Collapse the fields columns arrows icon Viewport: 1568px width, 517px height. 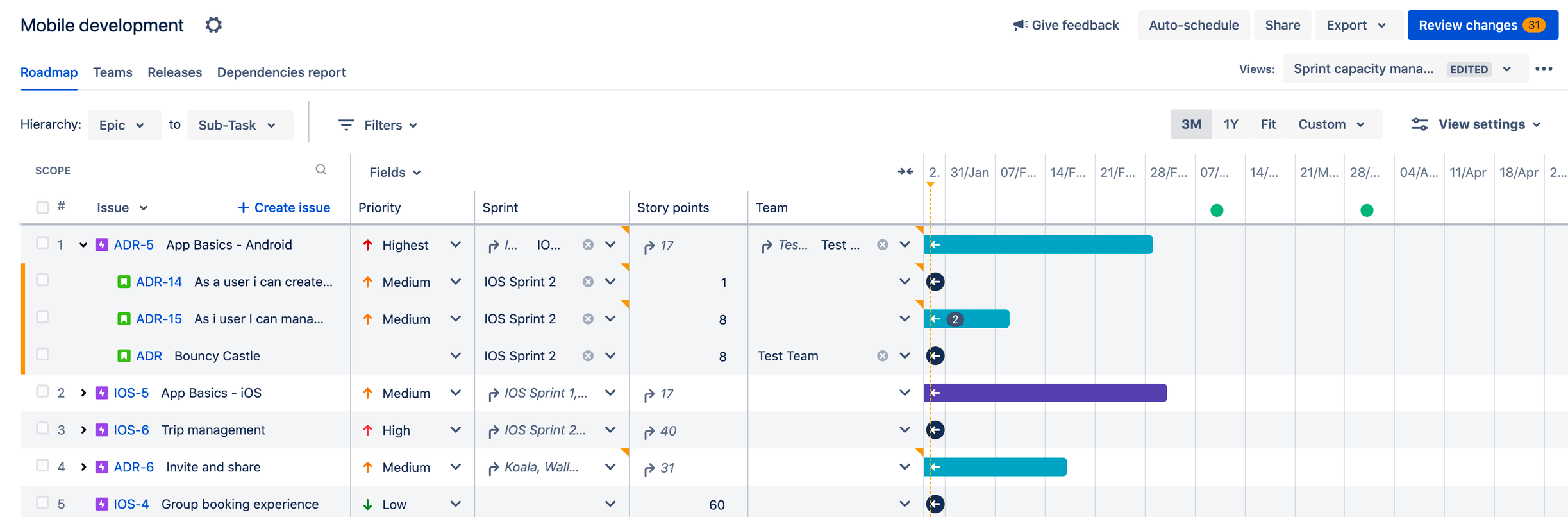[905, 171]
